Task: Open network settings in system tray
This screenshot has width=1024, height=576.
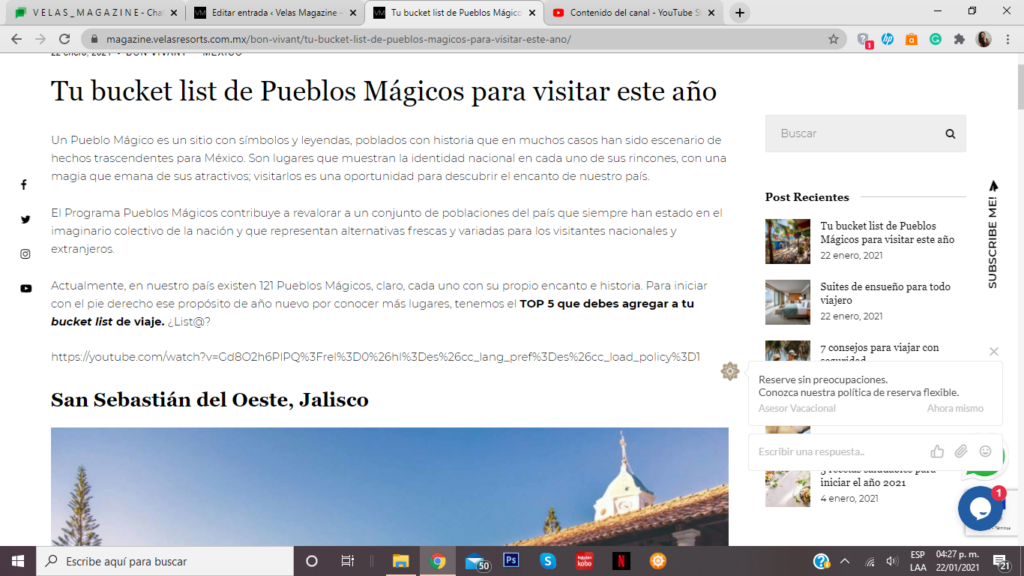Action: point(869,561)
